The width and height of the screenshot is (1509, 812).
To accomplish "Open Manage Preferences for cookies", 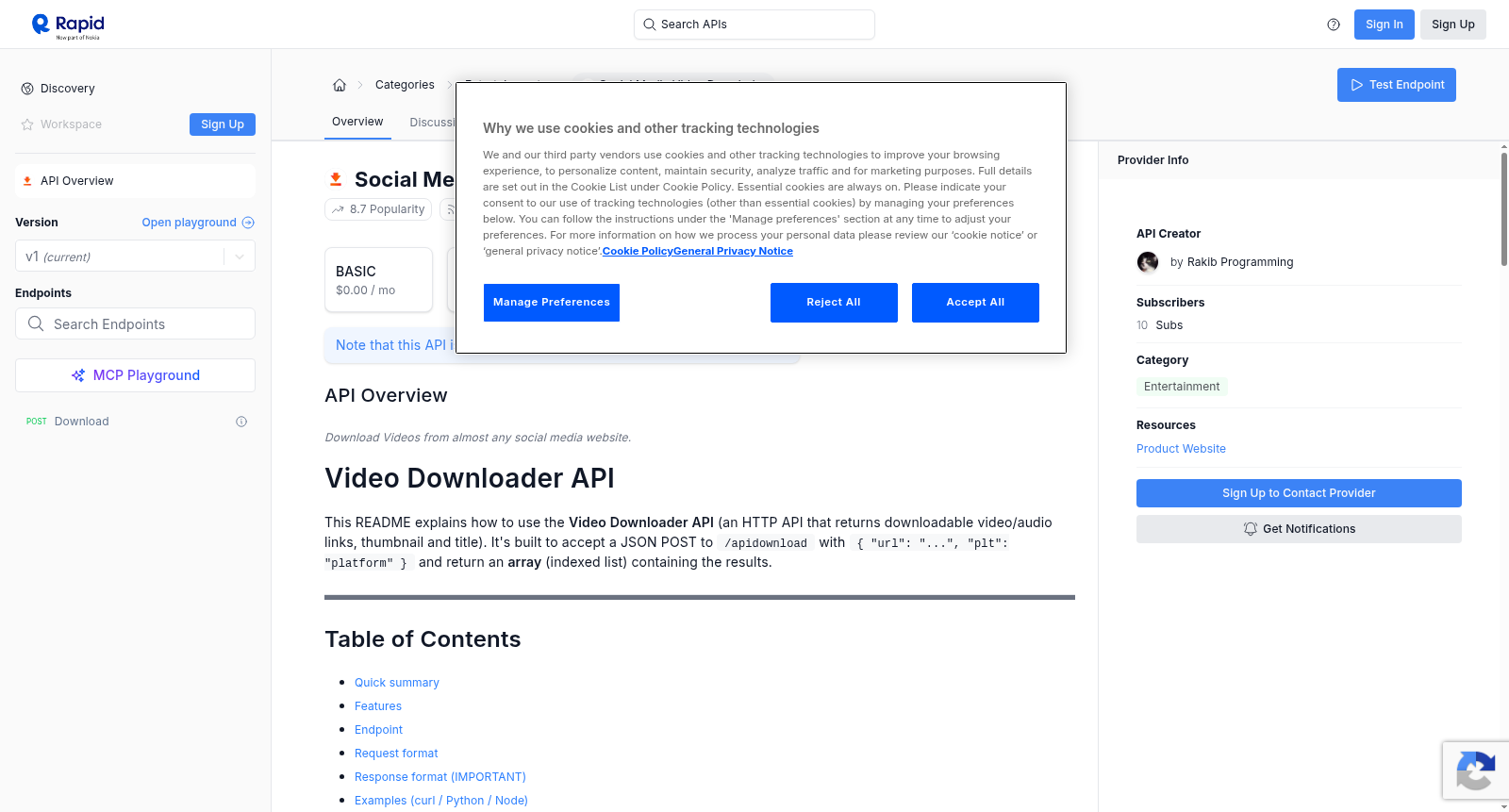I will 552,303.
